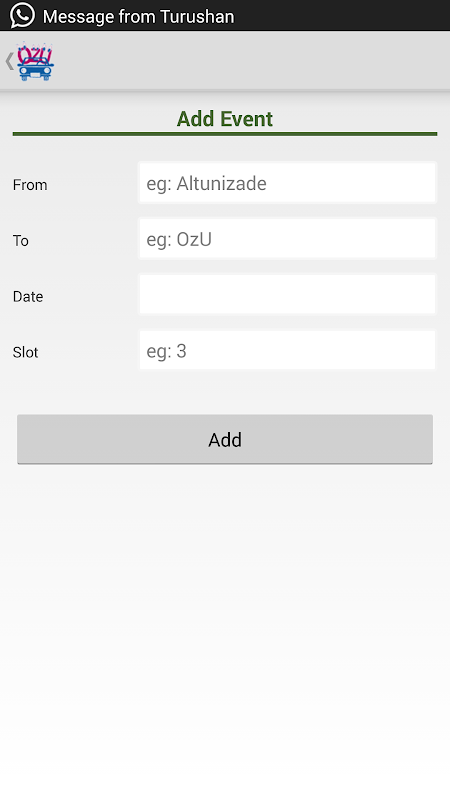Screen dimensions: 450x800
Task: Open the empty Date field
Action: point(287,294)
